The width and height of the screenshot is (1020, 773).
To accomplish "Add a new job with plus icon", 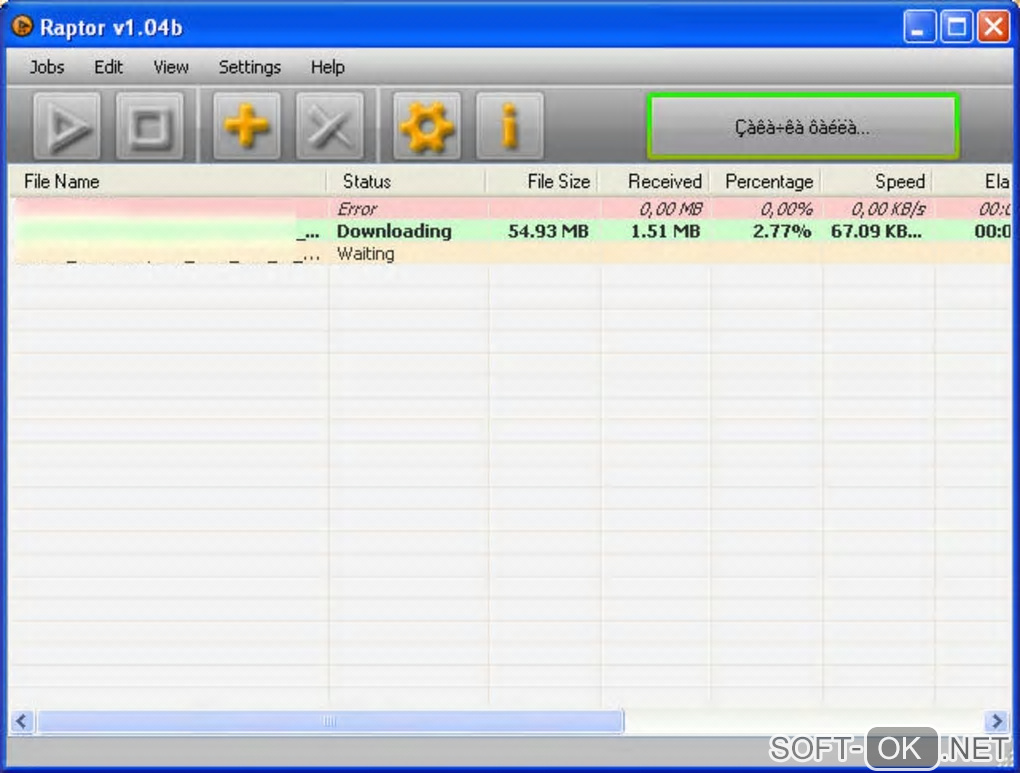I will coord(247,126).
